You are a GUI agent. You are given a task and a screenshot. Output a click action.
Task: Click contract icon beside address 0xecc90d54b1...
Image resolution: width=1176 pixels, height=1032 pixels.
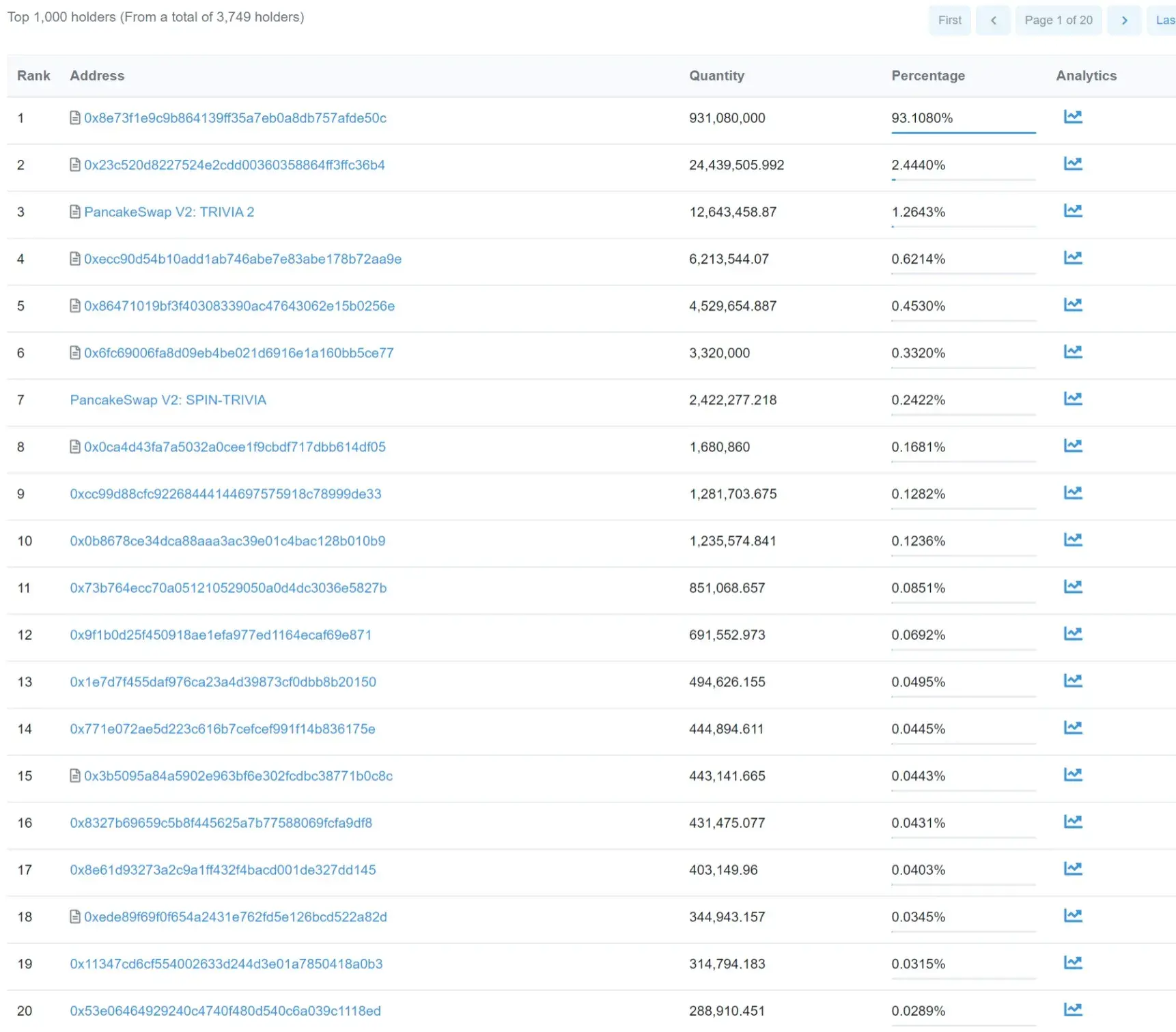(75, 260)
